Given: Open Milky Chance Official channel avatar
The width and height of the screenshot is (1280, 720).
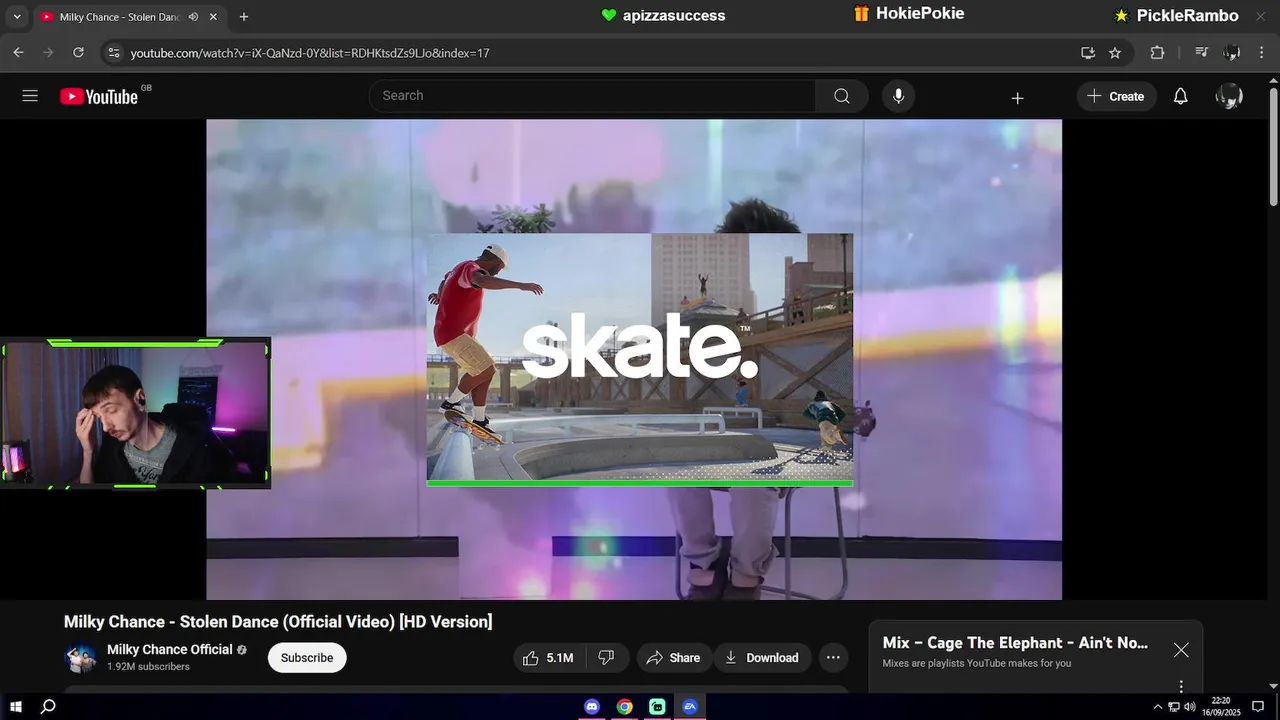Looking at the screenshot, I should click(80, 657).
